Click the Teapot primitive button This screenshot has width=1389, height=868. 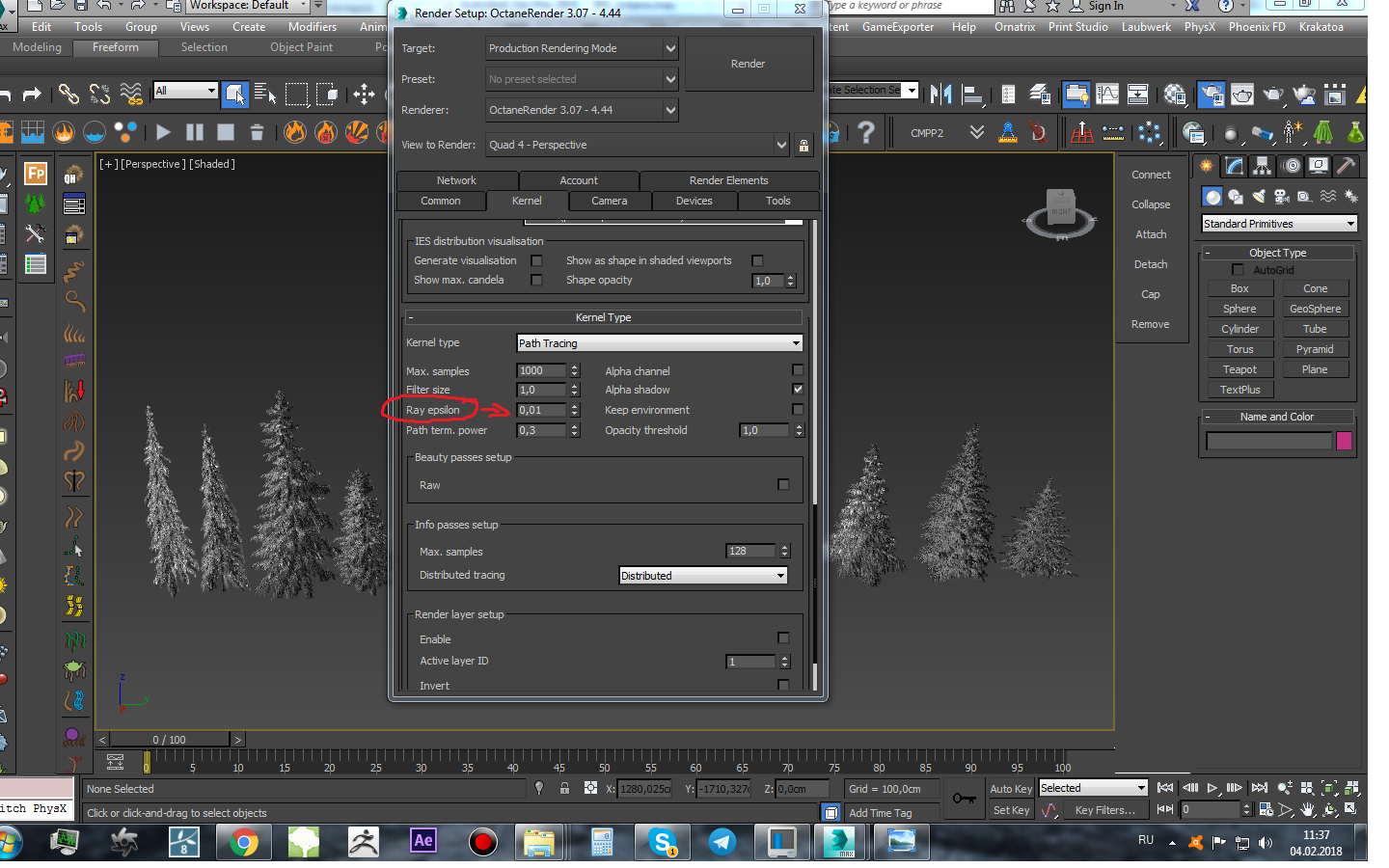click(x=1239, y=369)
